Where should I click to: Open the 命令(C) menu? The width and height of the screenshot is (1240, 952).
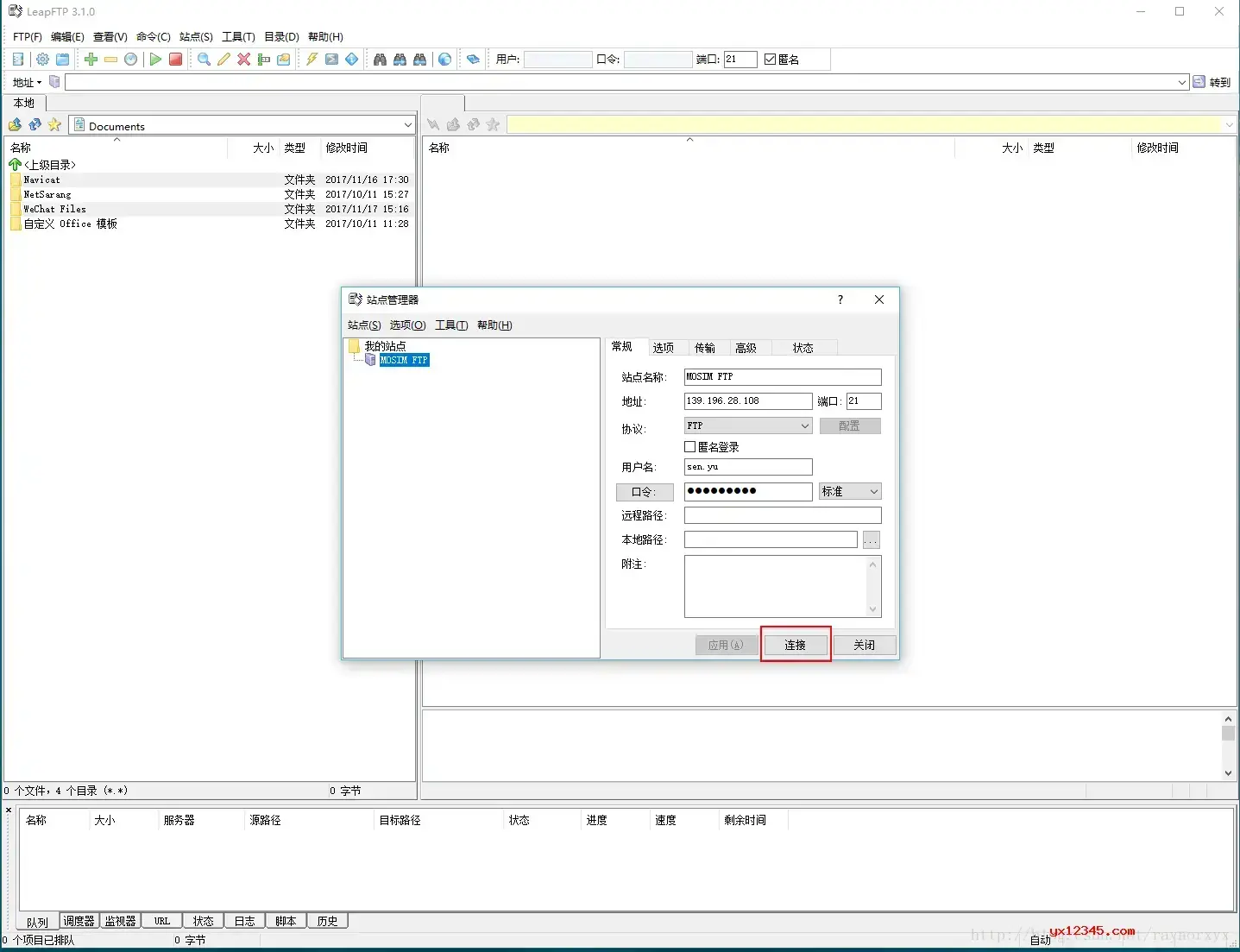[x=154, y=37]
